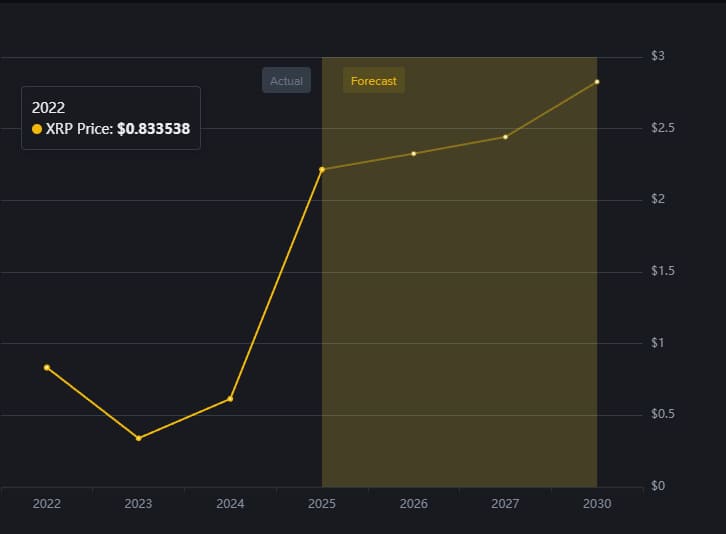726x534 pixels.
Task: Click the $3 y-axis label
Action: [x=657, y=56]
